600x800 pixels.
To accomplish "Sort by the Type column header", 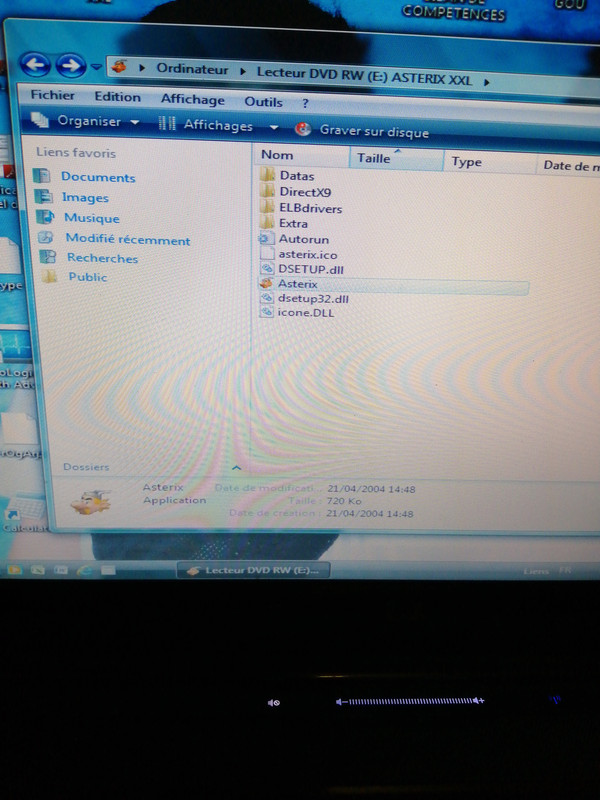I will 490,162.
